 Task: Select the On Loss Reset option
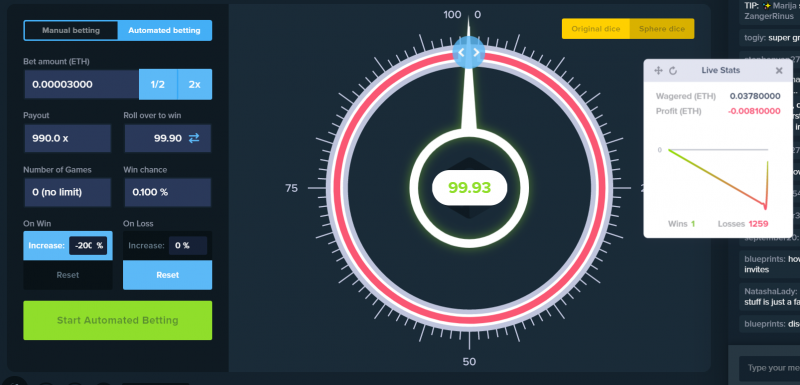(167, 275)
